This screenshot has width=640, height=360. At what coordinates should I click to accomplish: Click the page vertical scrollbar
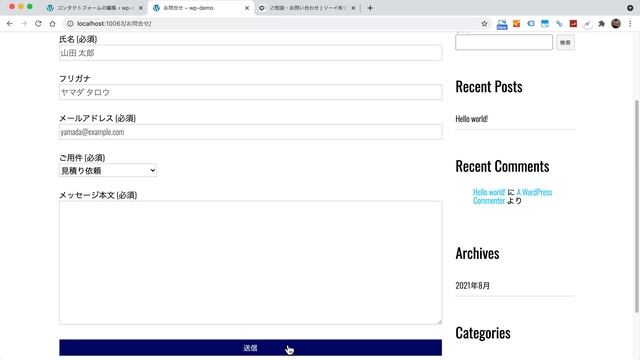pos(637,206)
